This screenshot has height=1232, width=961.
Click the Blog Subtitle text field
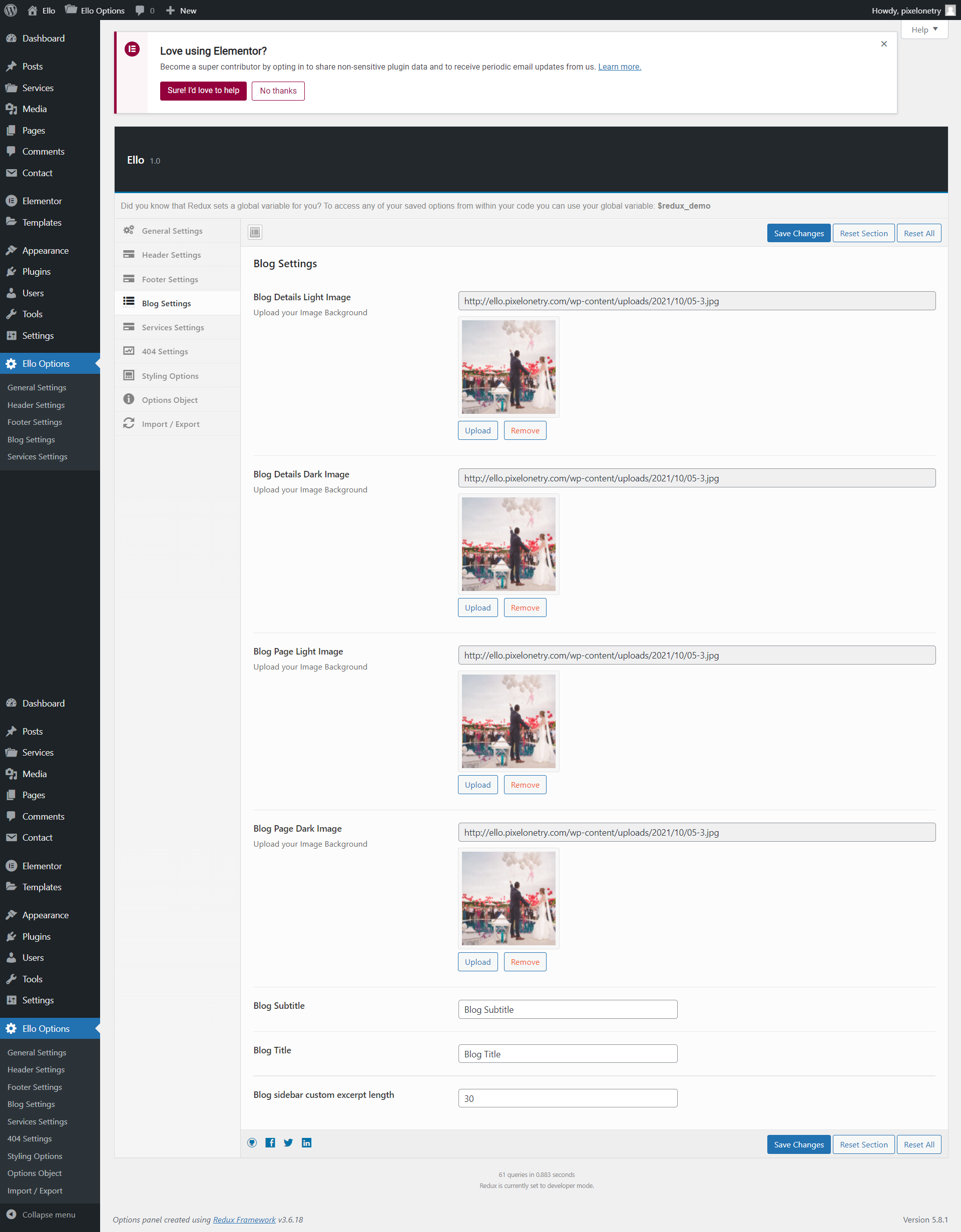(x=567, y=1009)
